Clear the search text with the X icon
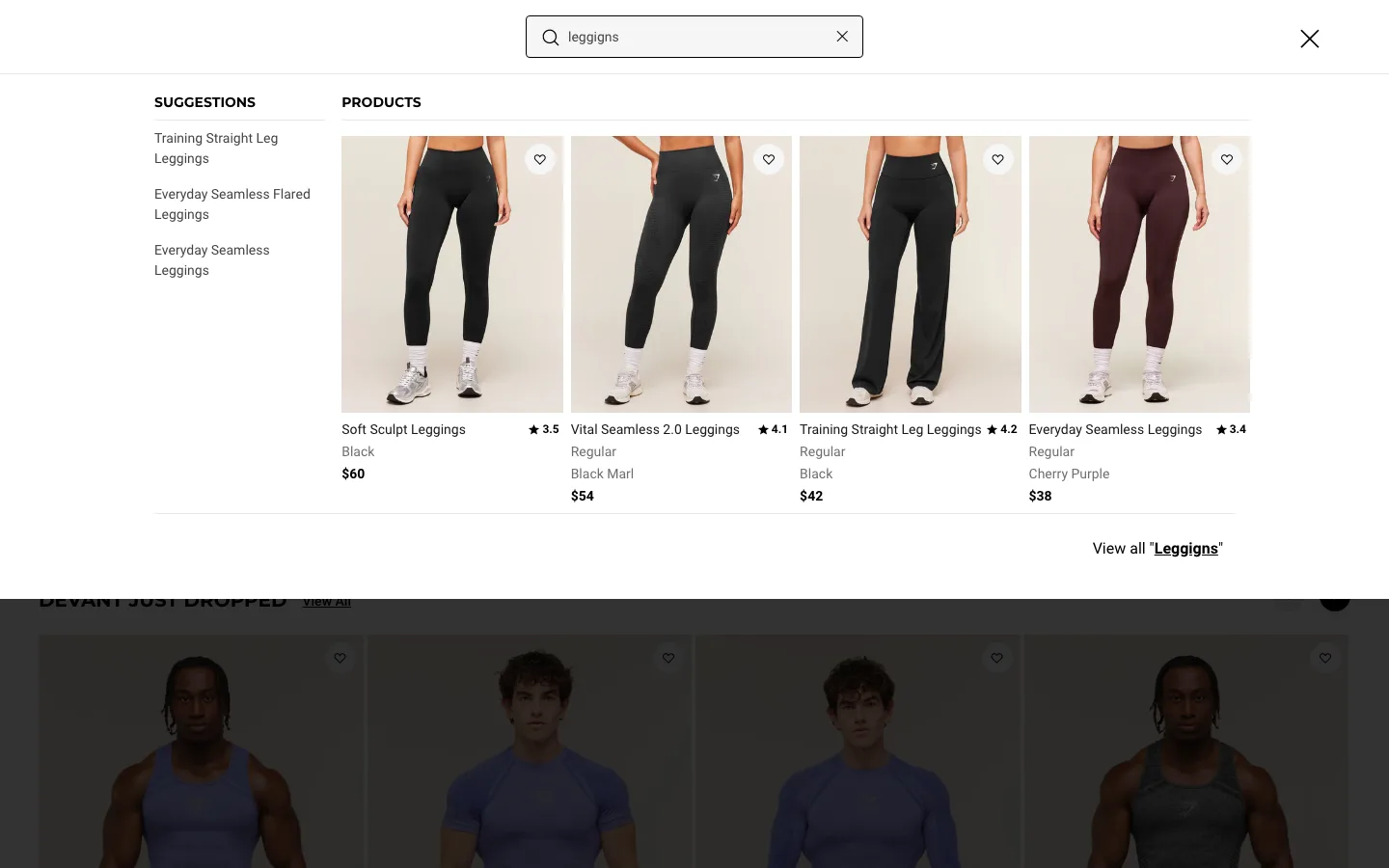The height and width of the screenshot is (868, 1389). (x=842, y=37)
